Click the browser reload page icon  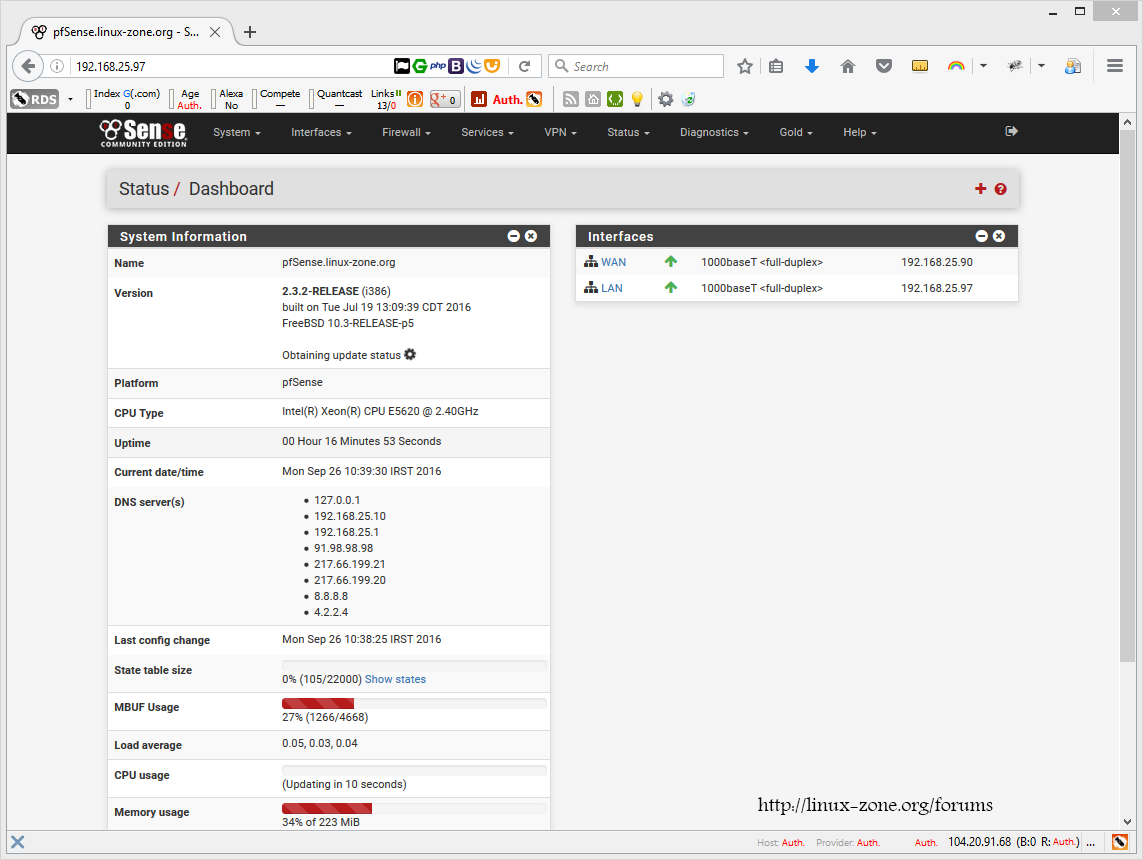(x=524, y=66)
